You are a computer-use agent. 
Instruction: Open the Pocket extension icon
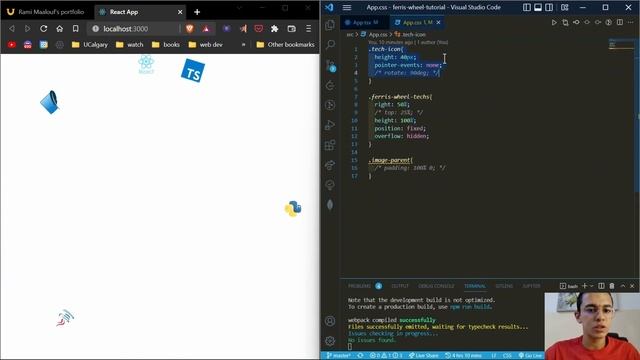pyautogui.click(x=258, y=29)
